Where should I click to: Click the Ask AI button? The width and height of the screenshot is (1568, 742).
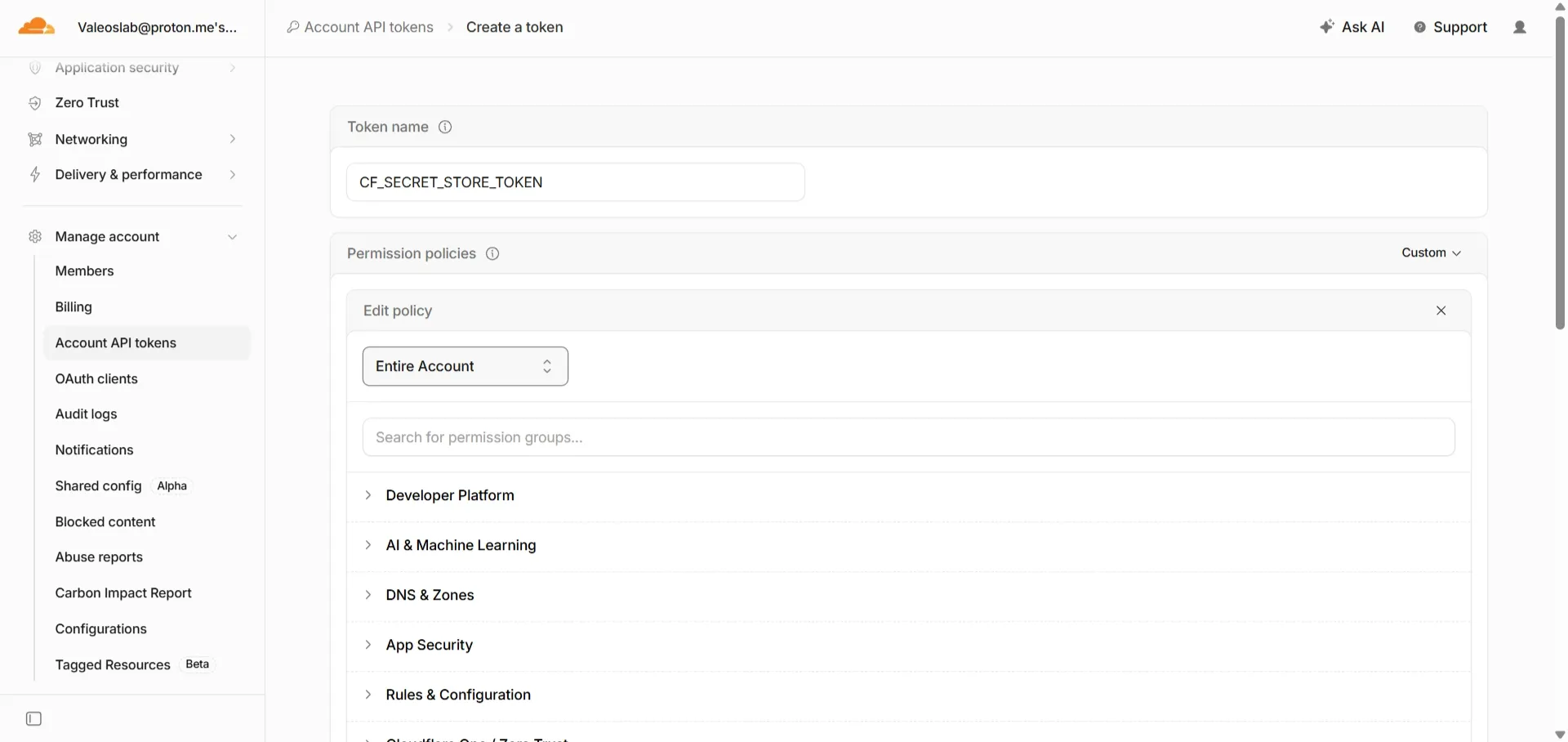click(1352, 27)
